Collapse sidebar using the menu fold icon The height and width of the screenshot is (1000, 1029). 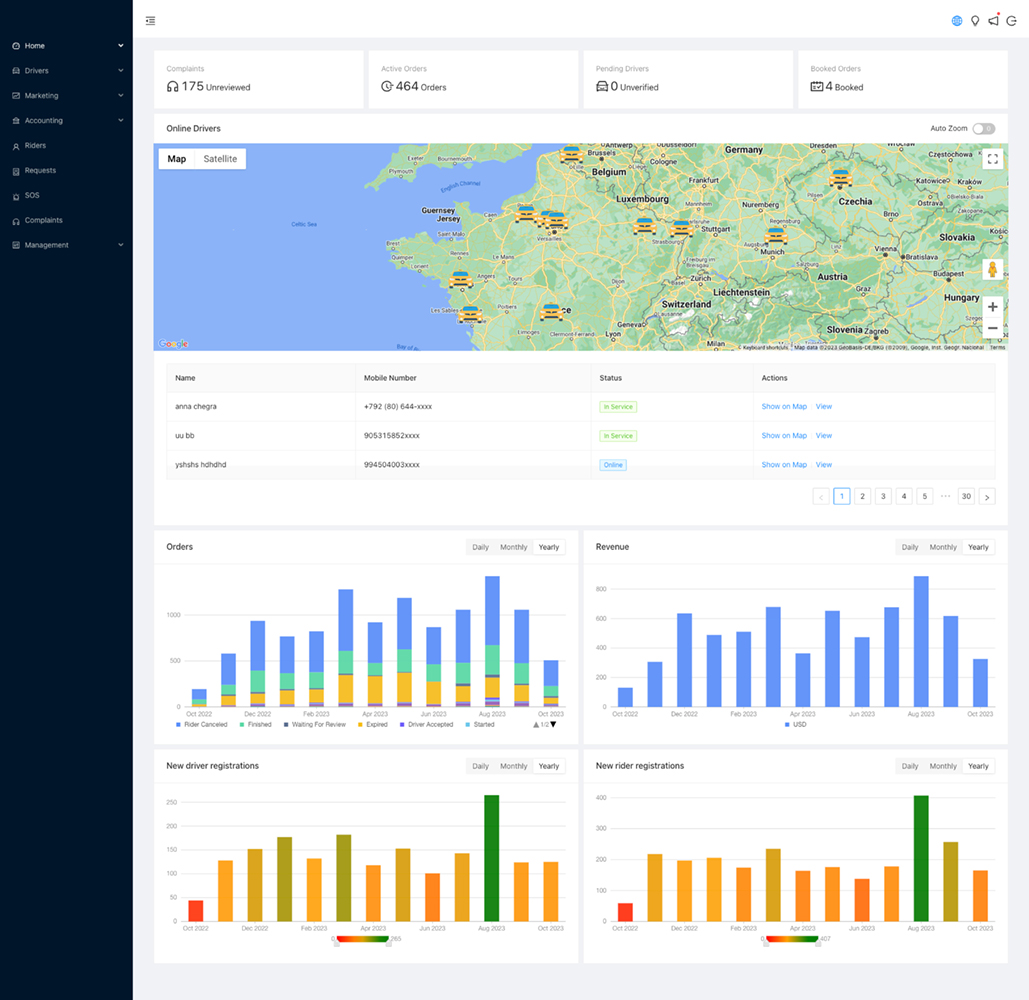tap(150, 21)
